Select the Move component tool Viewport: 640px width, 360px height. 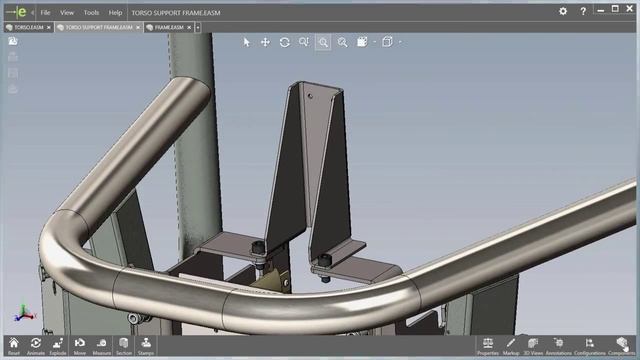tap(80, 346)
